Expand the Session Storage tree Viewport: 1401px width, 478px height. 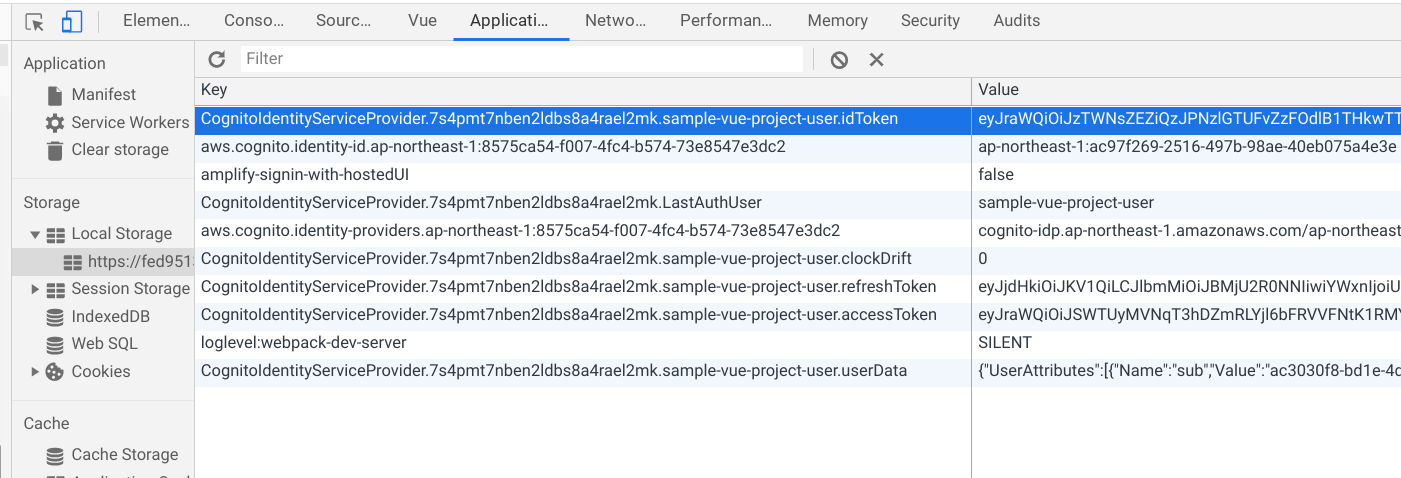(36, 289)
